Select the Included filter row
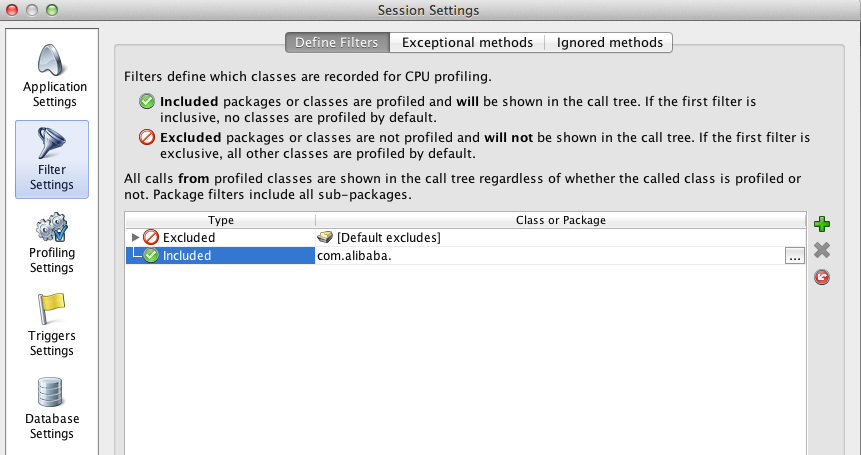861x455 pixels. point(466,256)
